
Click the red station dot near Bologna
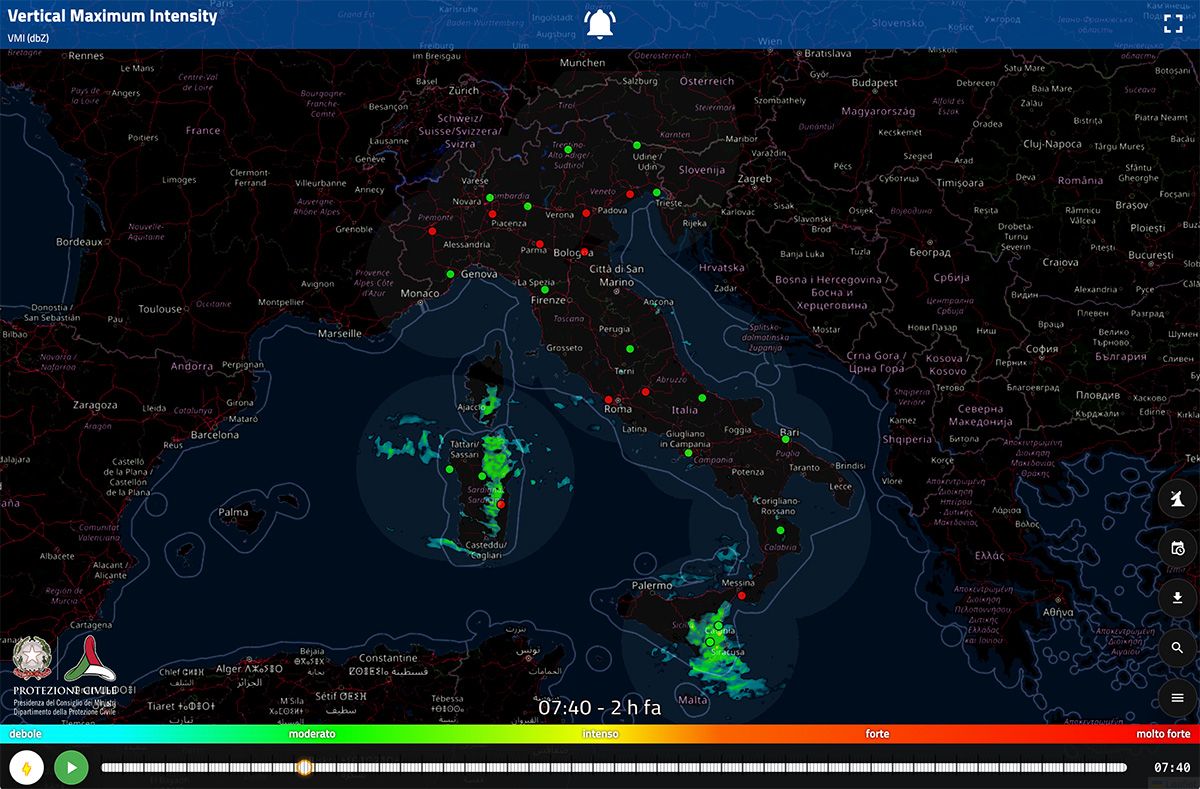point(584,252)
